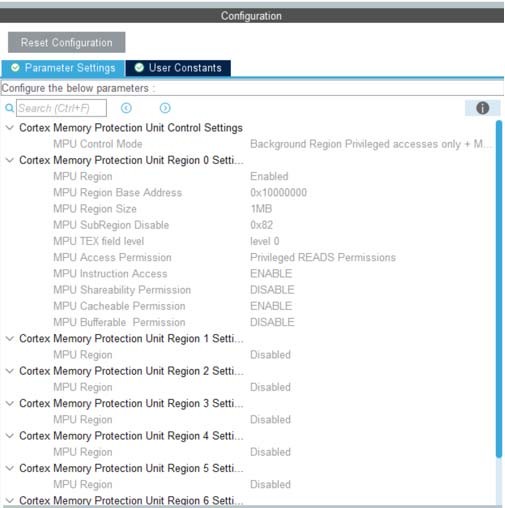Change Region 0 MPU Region Enabled value
505x508 pixels.
269,176
